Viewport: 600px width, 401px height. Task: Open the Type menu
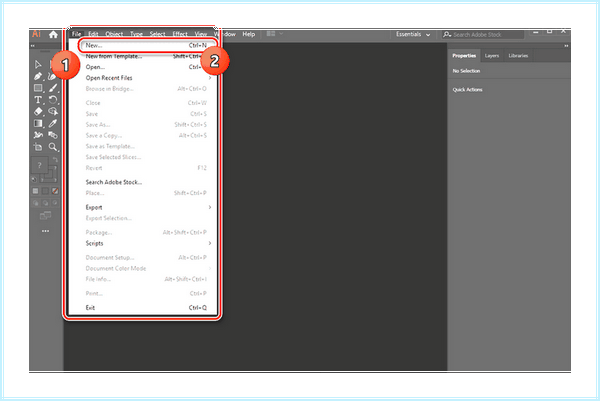click(x=136, y=34)
